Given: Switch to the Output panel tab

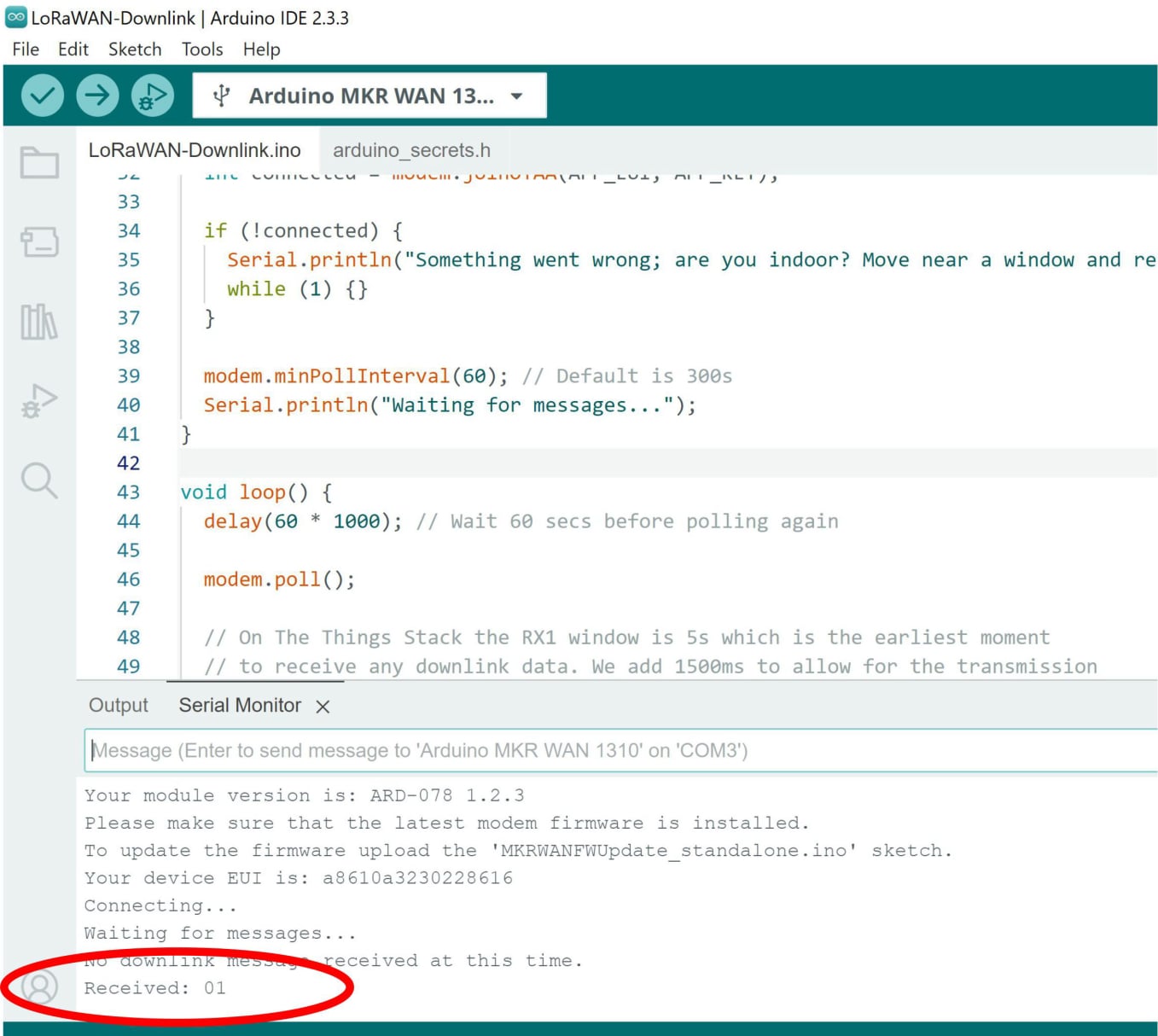Looking at the screenshot, I should tap(119, 706).
